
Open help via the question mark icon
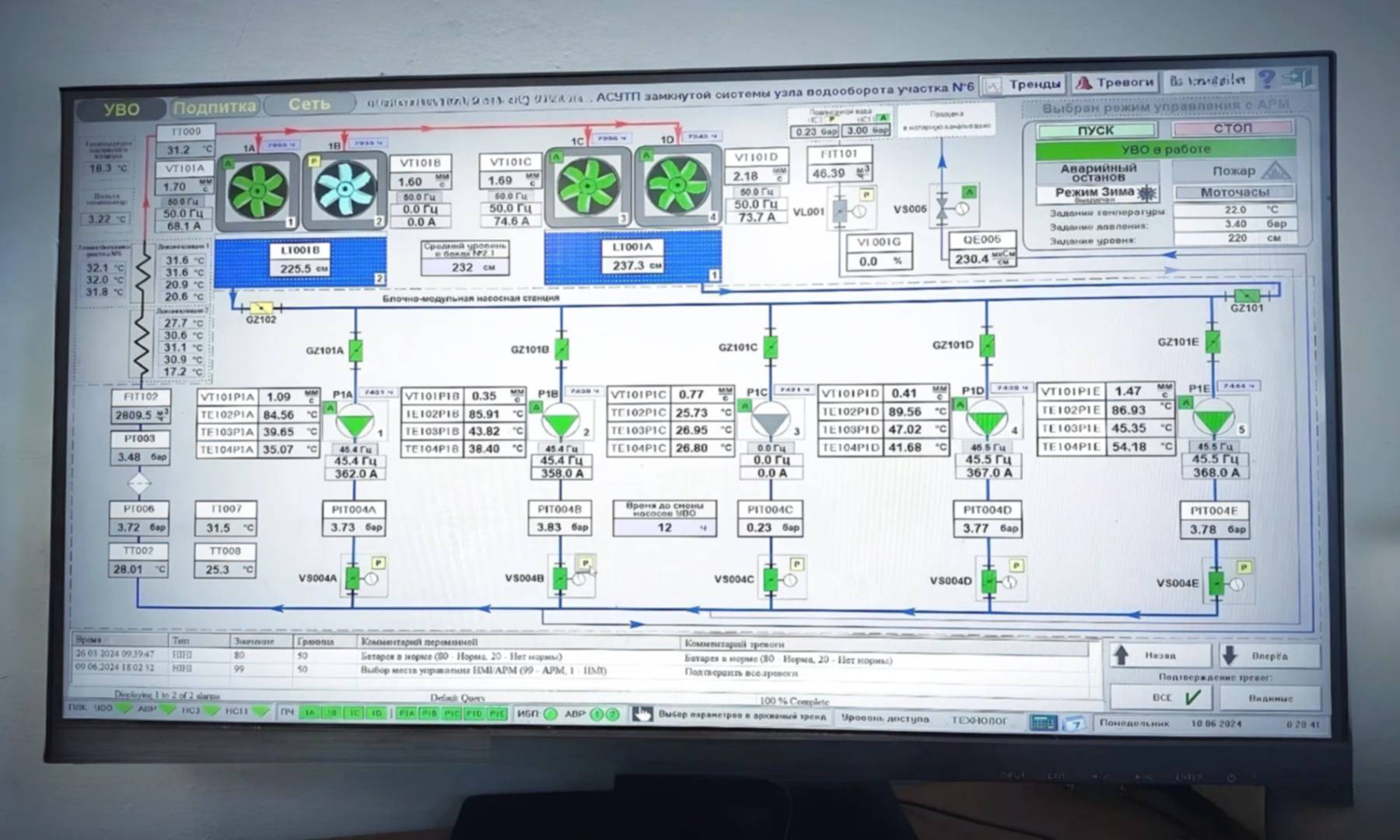[x=1267, y=79]
